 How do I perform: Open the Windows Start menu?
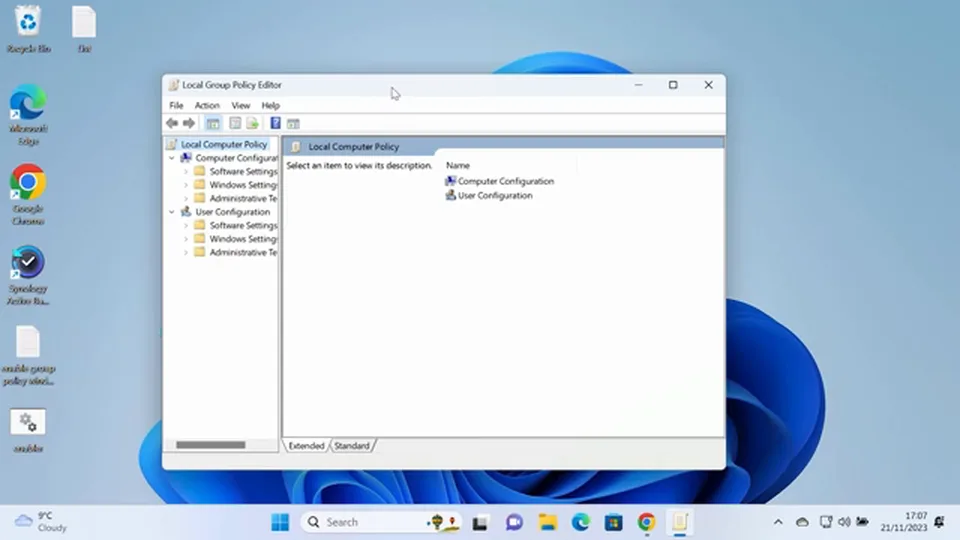[x=280, y=522]
